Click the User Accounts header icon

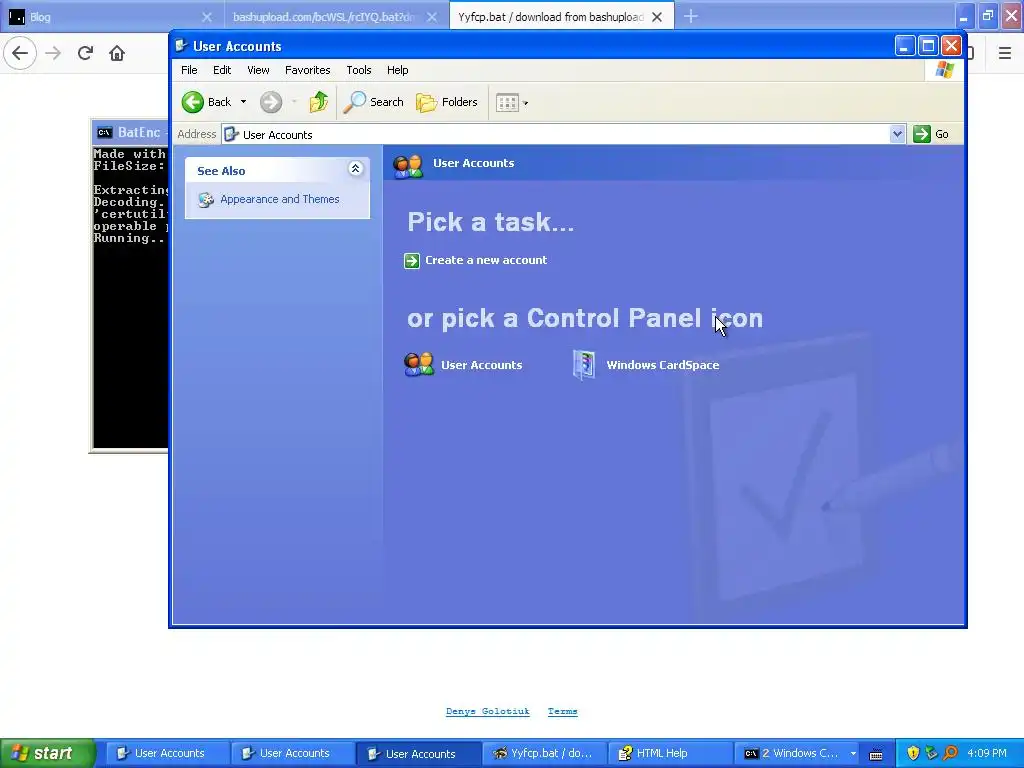408,166
